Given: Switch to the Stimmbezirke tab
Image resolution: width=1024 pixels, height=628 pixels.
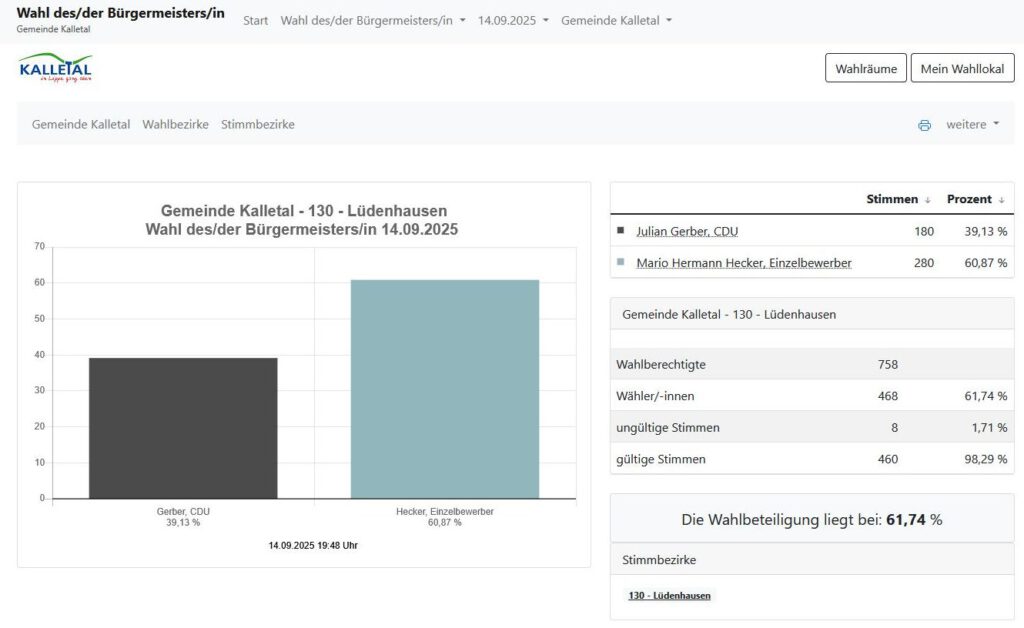Looking at the screenshot, I should [x=257, y=124].
